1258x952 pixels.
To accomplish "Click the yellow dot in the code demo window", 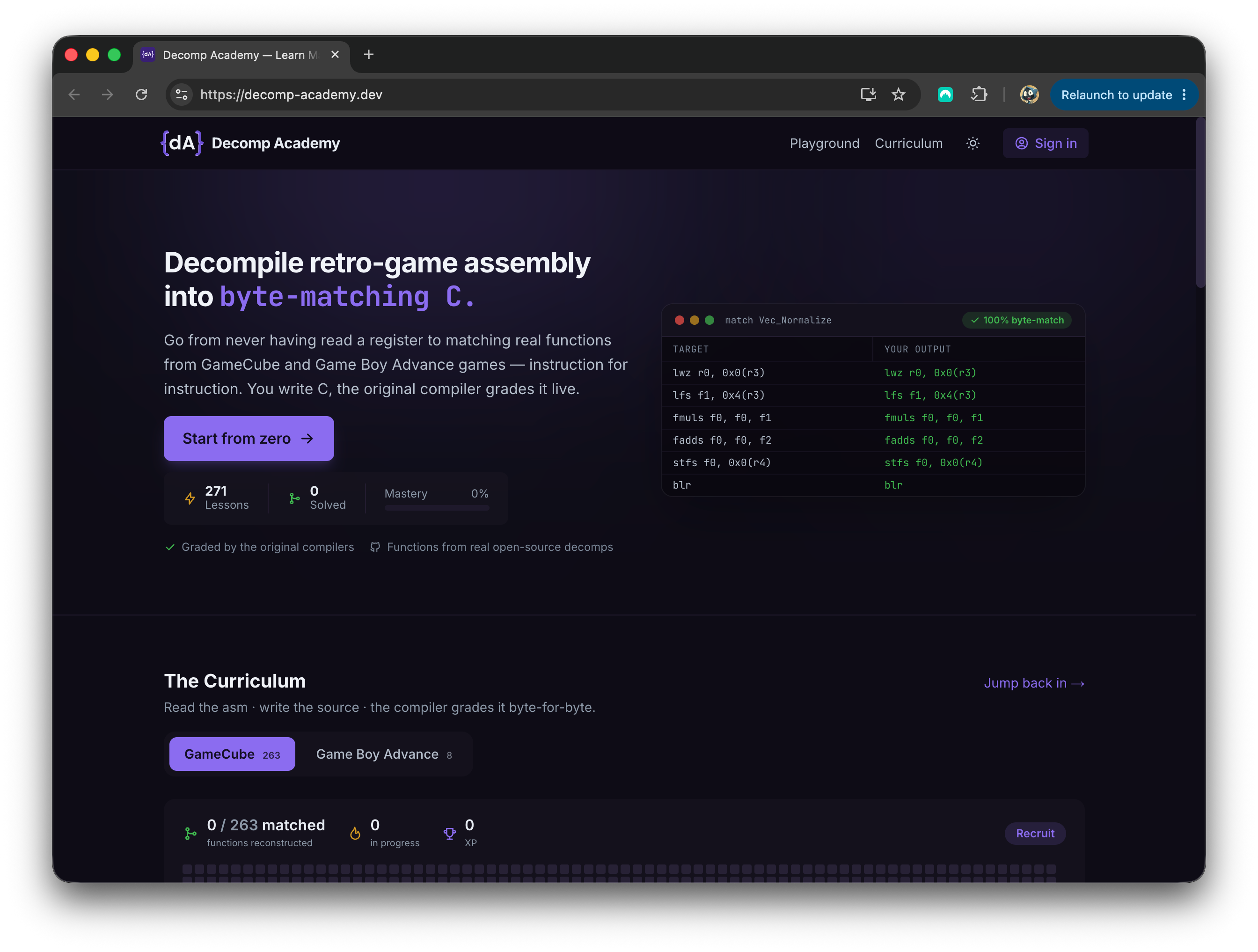I will click(695, 320).
